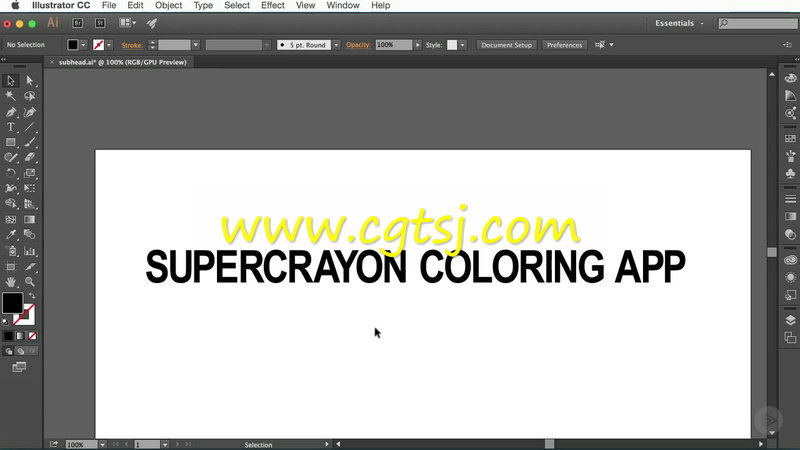
Task: Open the Object menu
Action: (168, 6)
